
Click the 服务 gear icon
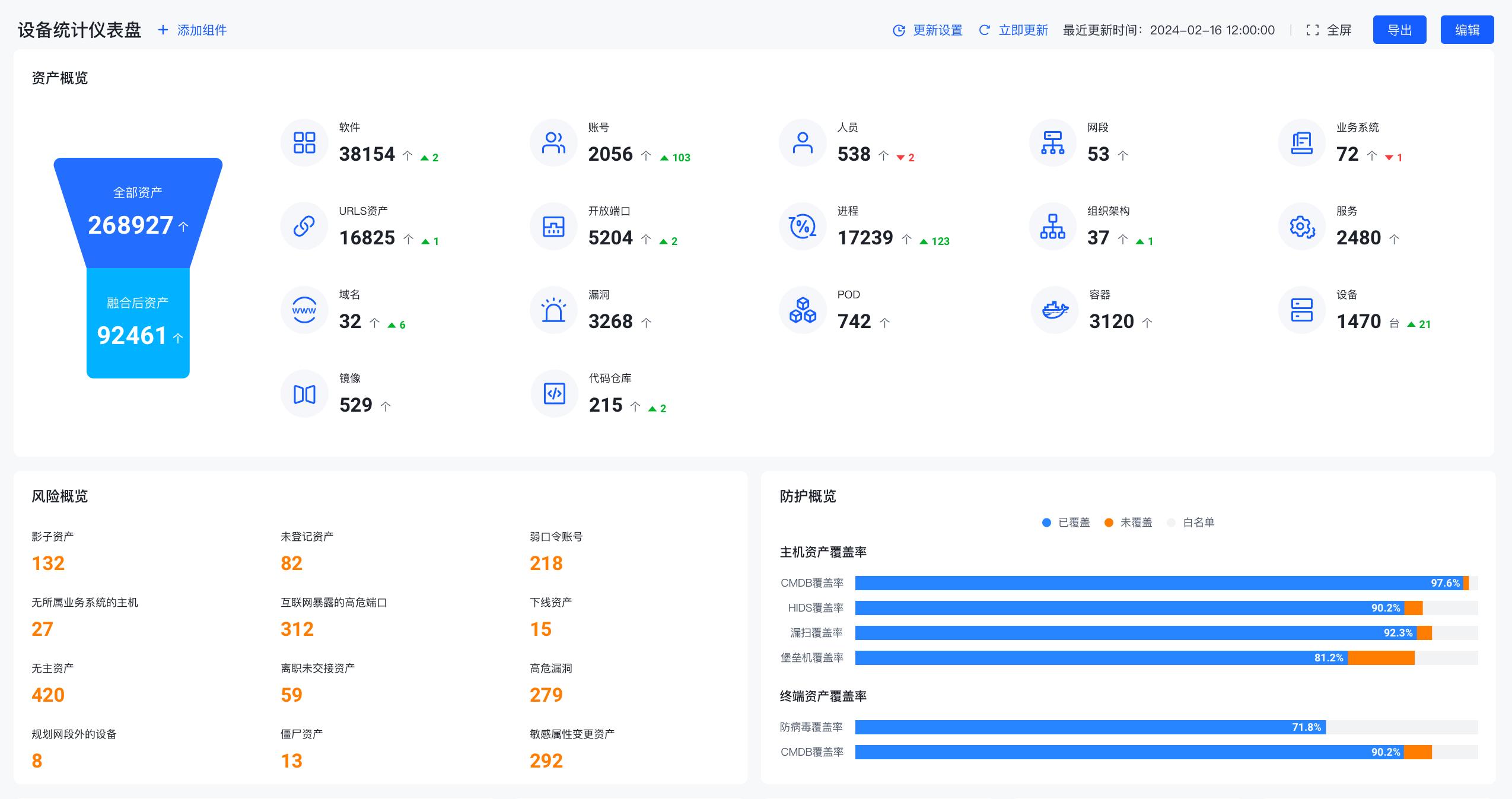1302,227
